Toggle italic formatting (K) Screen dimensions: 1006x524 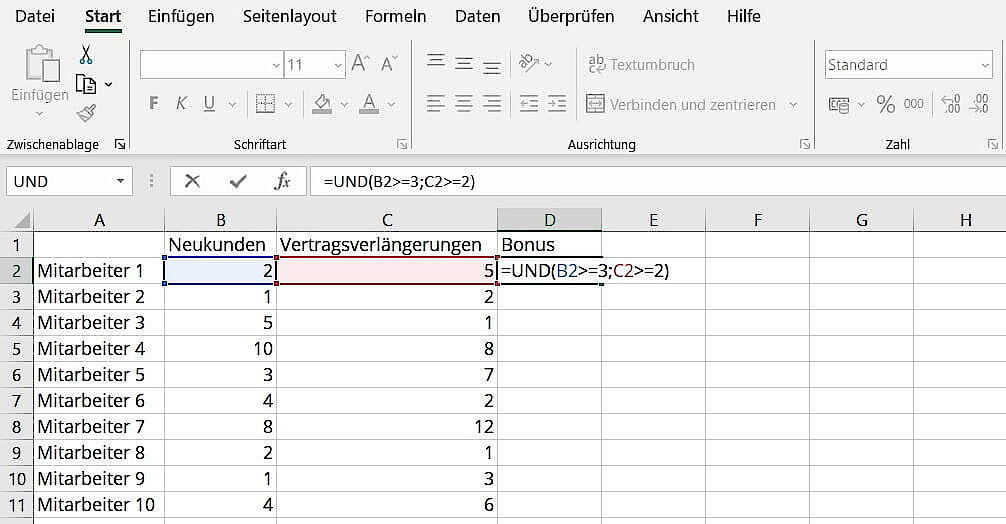[182, 103]
